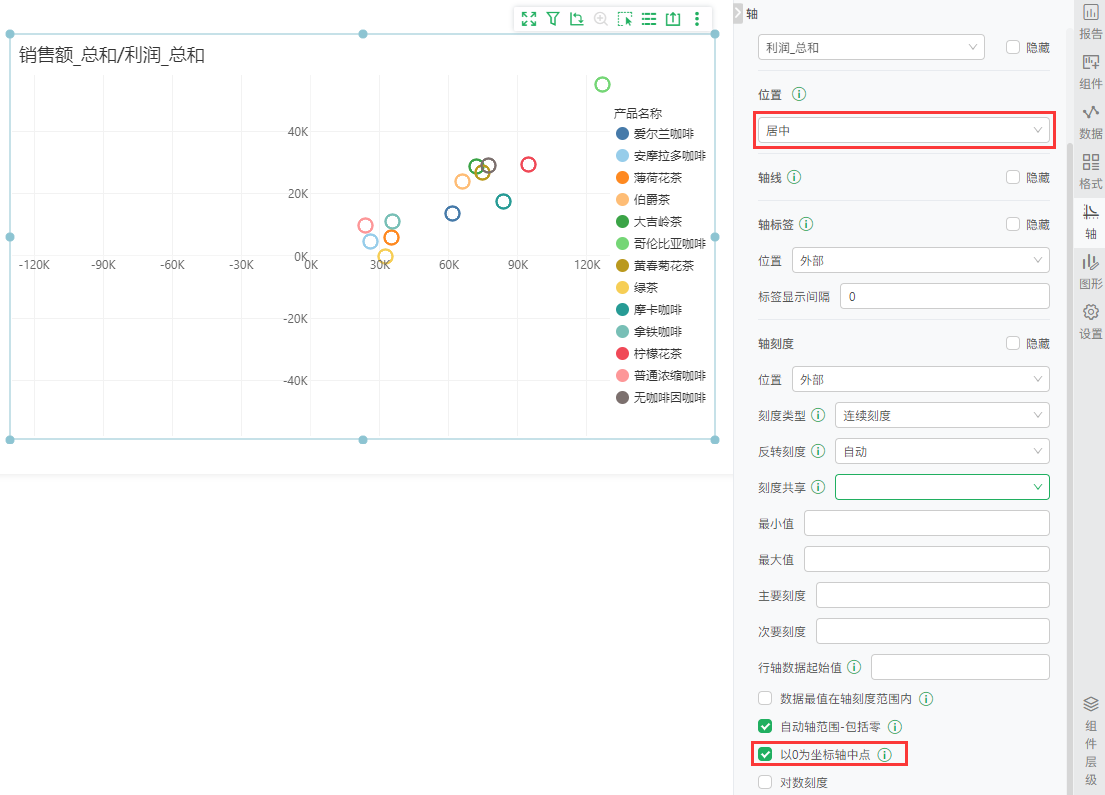Image resolution: width=1105 pixels, height=795 pixels.
Task: Open the 数据 sidebar tab
Action: (x=1090, y=121)
